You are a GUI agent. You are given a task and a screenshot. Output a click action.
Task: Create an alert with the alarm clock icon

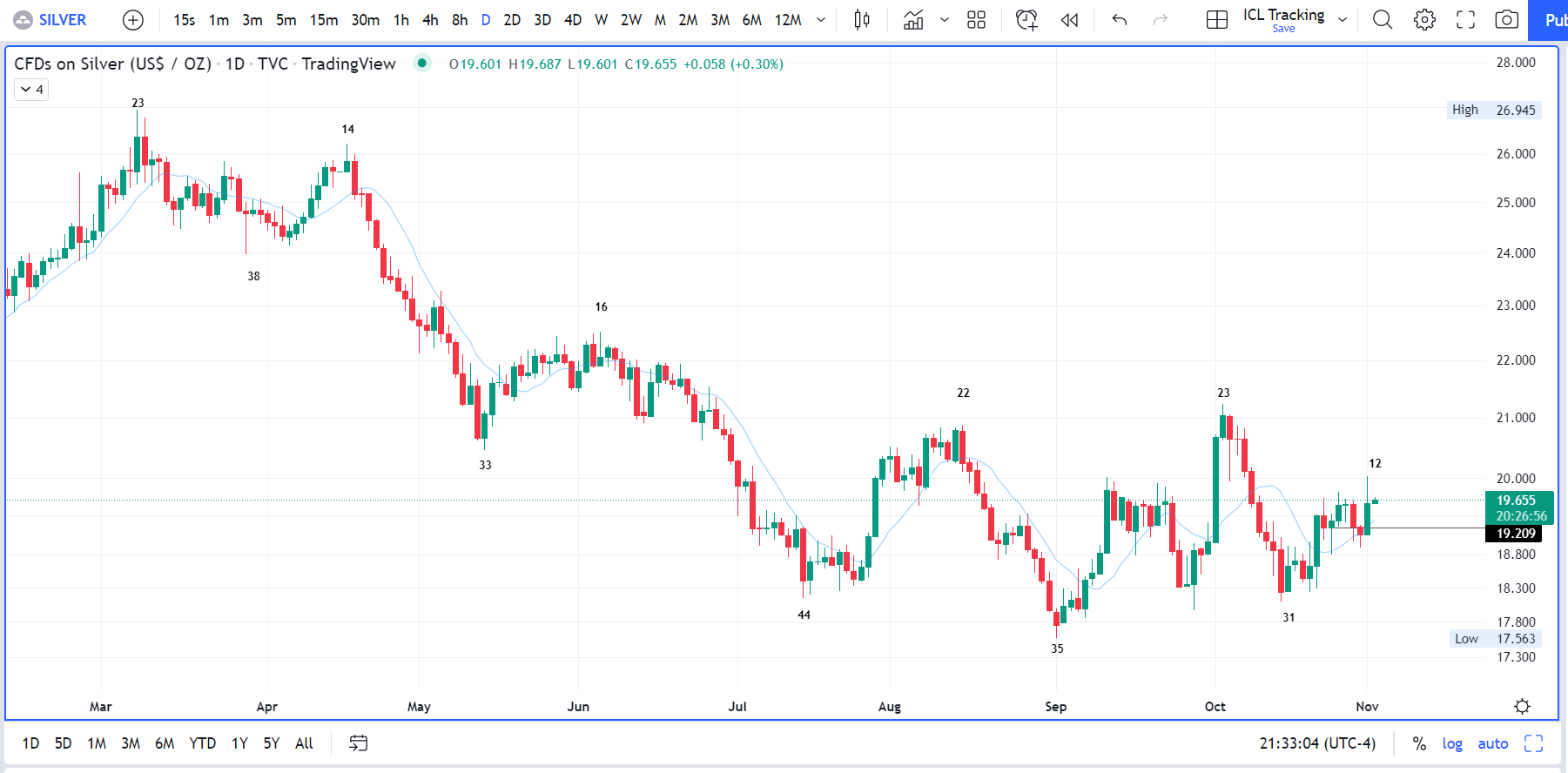tap(1026, 20)
